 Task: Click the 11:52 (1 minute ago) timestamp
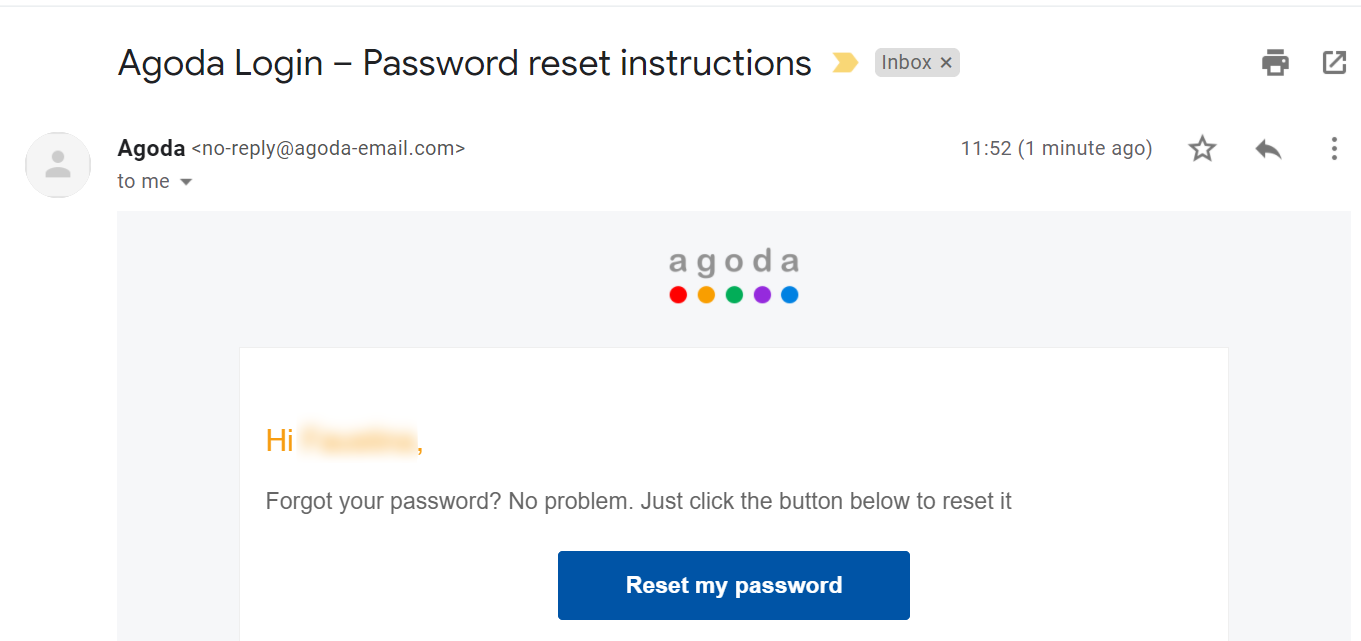[1056, 149]
